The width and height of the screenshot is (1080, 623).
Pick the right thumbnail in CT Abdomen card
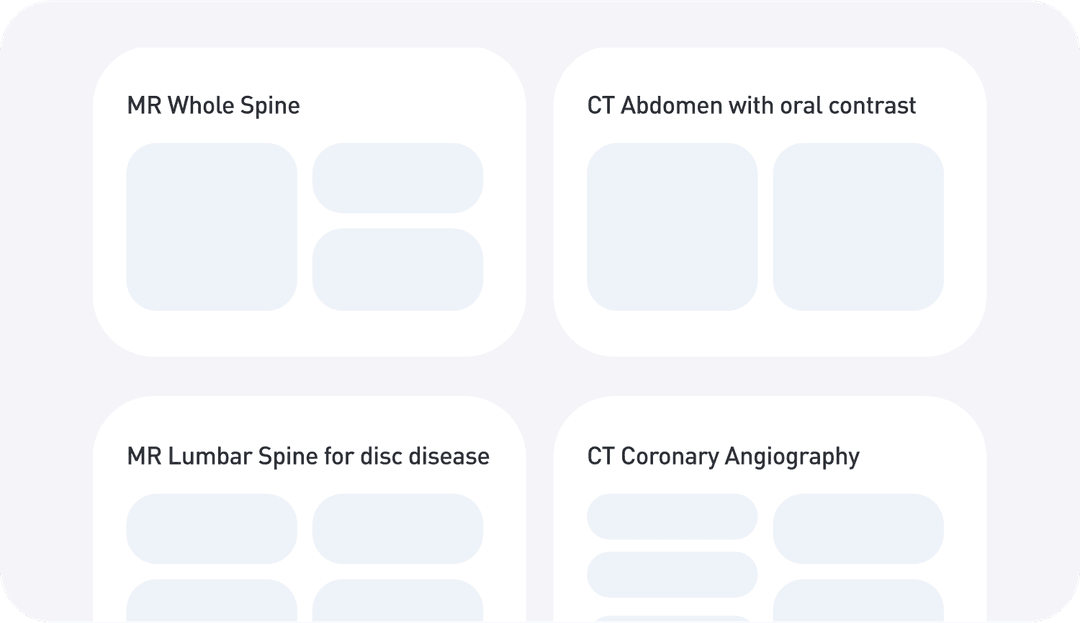tap(858, 227)
